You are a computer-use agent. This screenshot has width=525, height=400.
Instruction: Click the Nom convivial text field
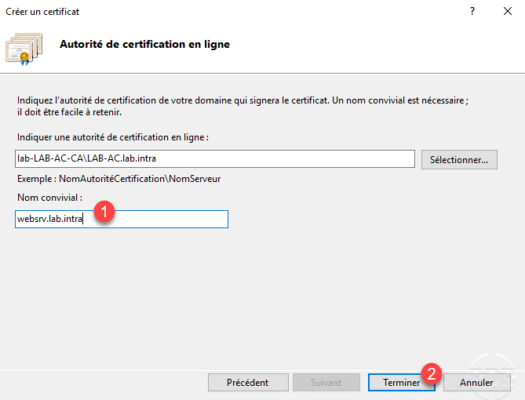click(x=122, y=219)
